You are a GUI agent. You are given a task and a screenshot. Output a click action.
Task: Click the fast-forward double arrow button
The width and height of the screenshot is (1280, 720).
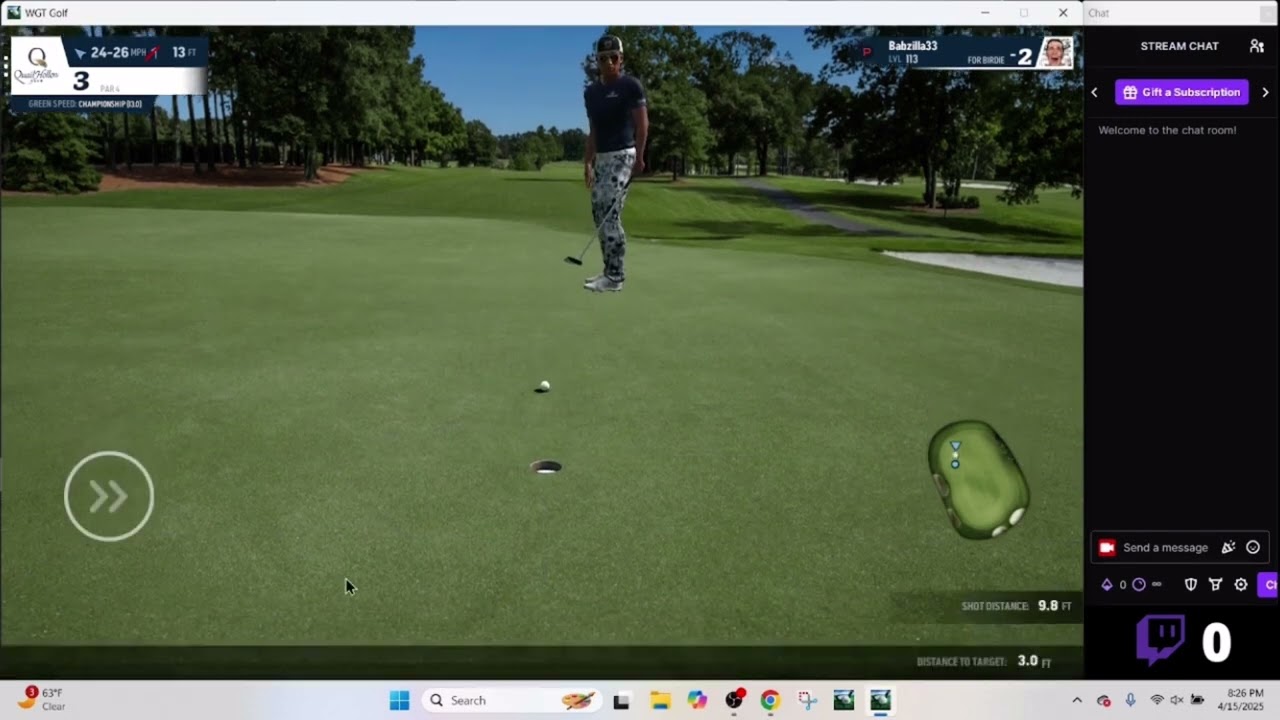109,496
